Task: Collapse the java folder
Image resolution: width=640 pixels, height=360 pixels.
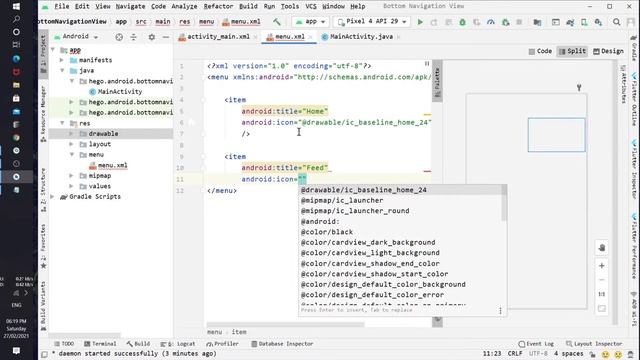Action: coord(62,71)
